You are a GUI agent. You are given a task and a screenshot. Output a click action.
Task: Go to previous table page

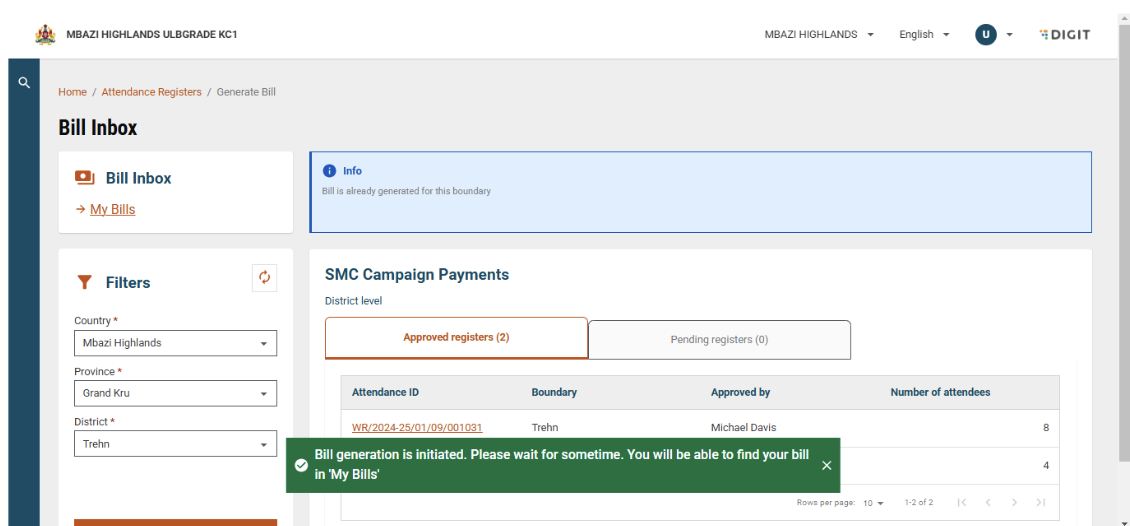(x=988, y=502)
